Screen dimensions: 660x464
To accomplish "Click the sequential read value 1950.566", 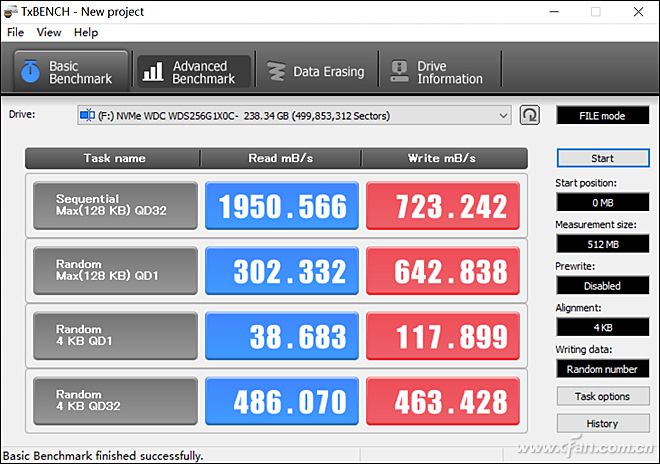I will pos(282,205).
